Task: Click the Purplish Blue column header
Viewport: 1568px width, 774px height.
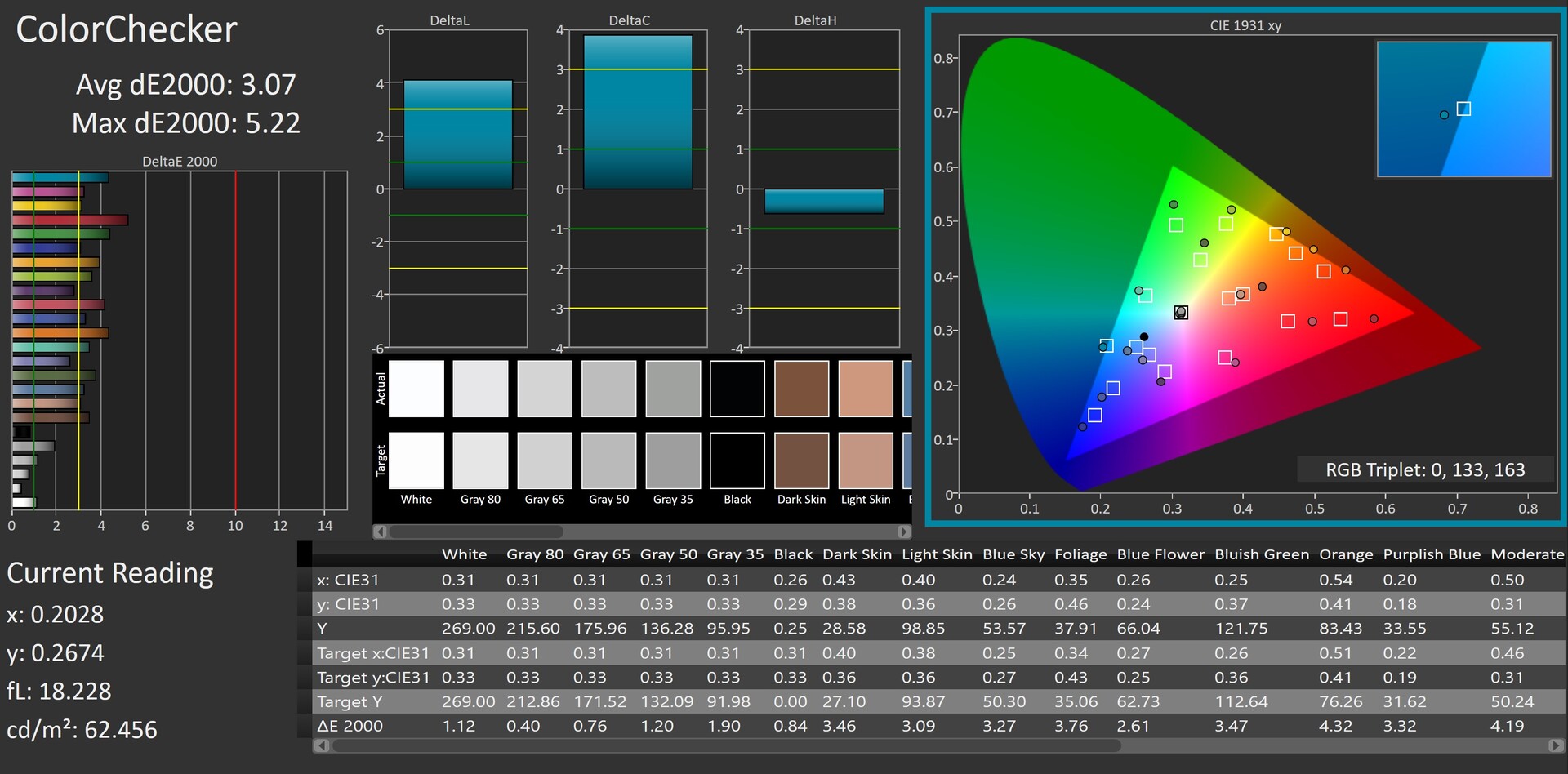Action: tap(1432, 554)
